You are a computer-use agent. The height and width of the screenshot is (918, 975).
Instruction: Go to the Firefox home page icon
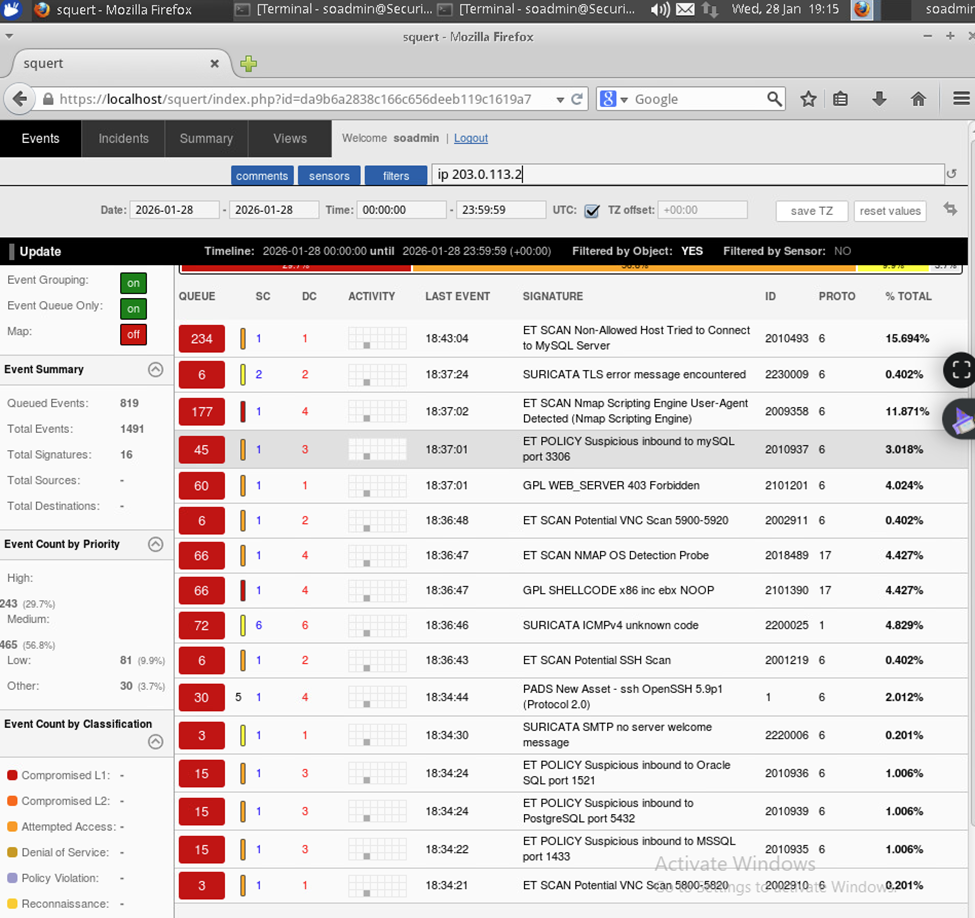point(918,99)
